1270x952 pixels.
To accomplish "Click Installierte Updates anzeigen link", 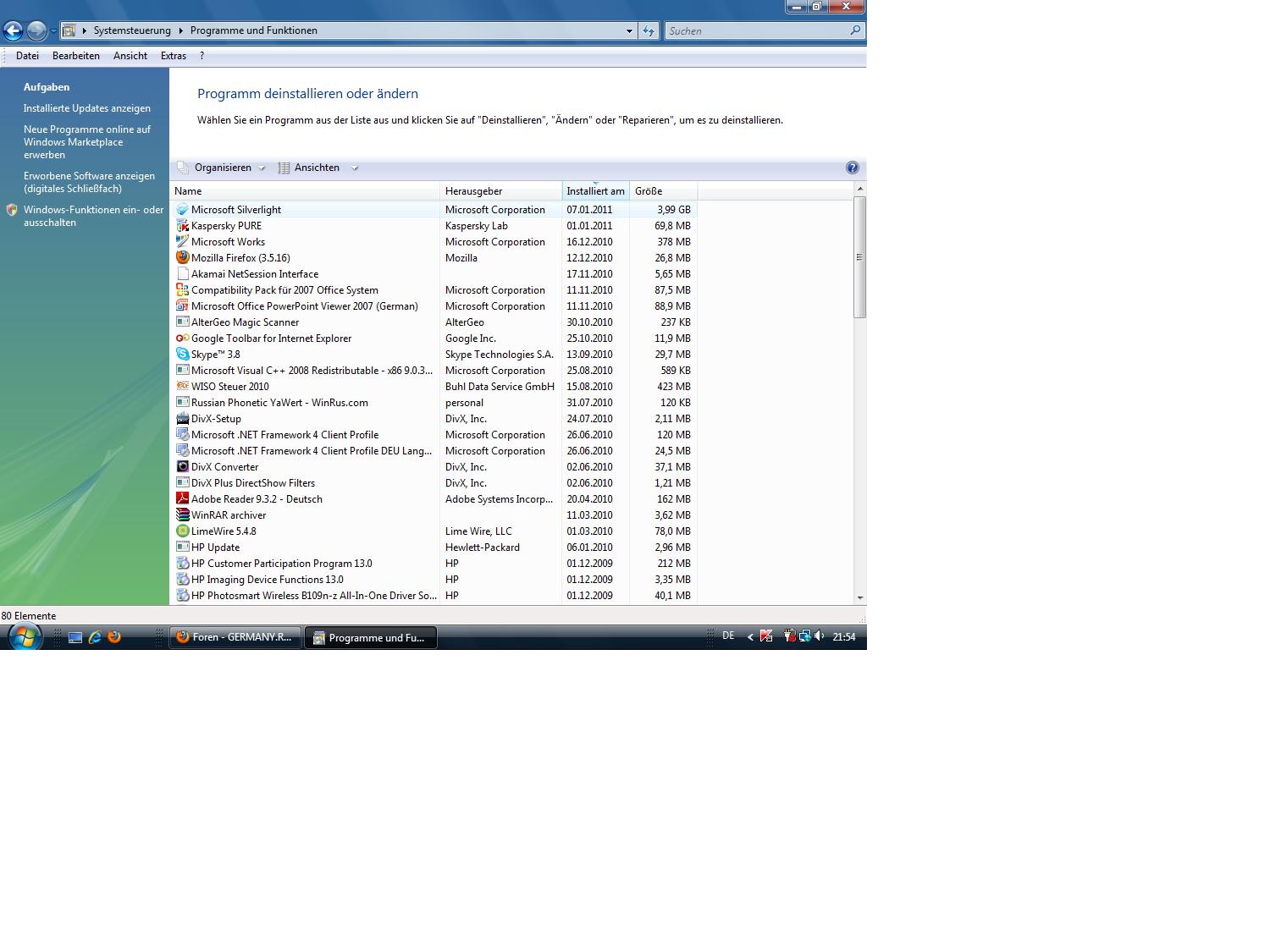I will click(87, 108).
